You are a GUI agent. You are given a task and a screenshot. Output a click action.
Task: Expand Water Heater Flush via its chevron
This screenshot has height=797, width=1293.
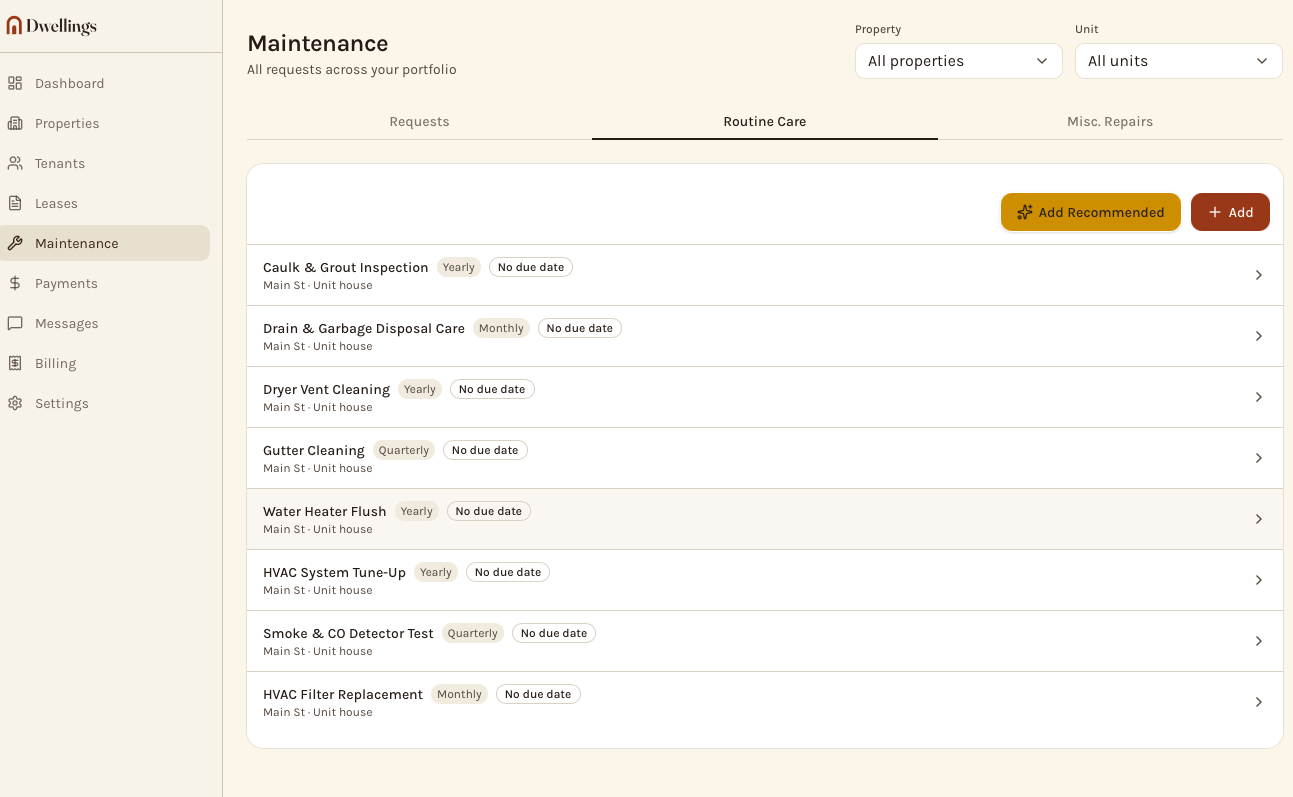pos(1259,519)
